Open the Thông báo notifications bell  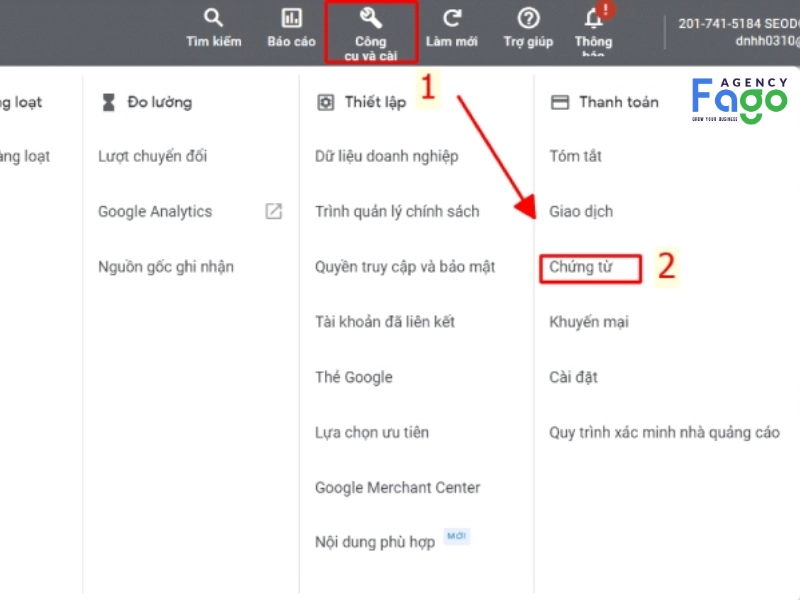pyautogui.click(x=592, y=17)
